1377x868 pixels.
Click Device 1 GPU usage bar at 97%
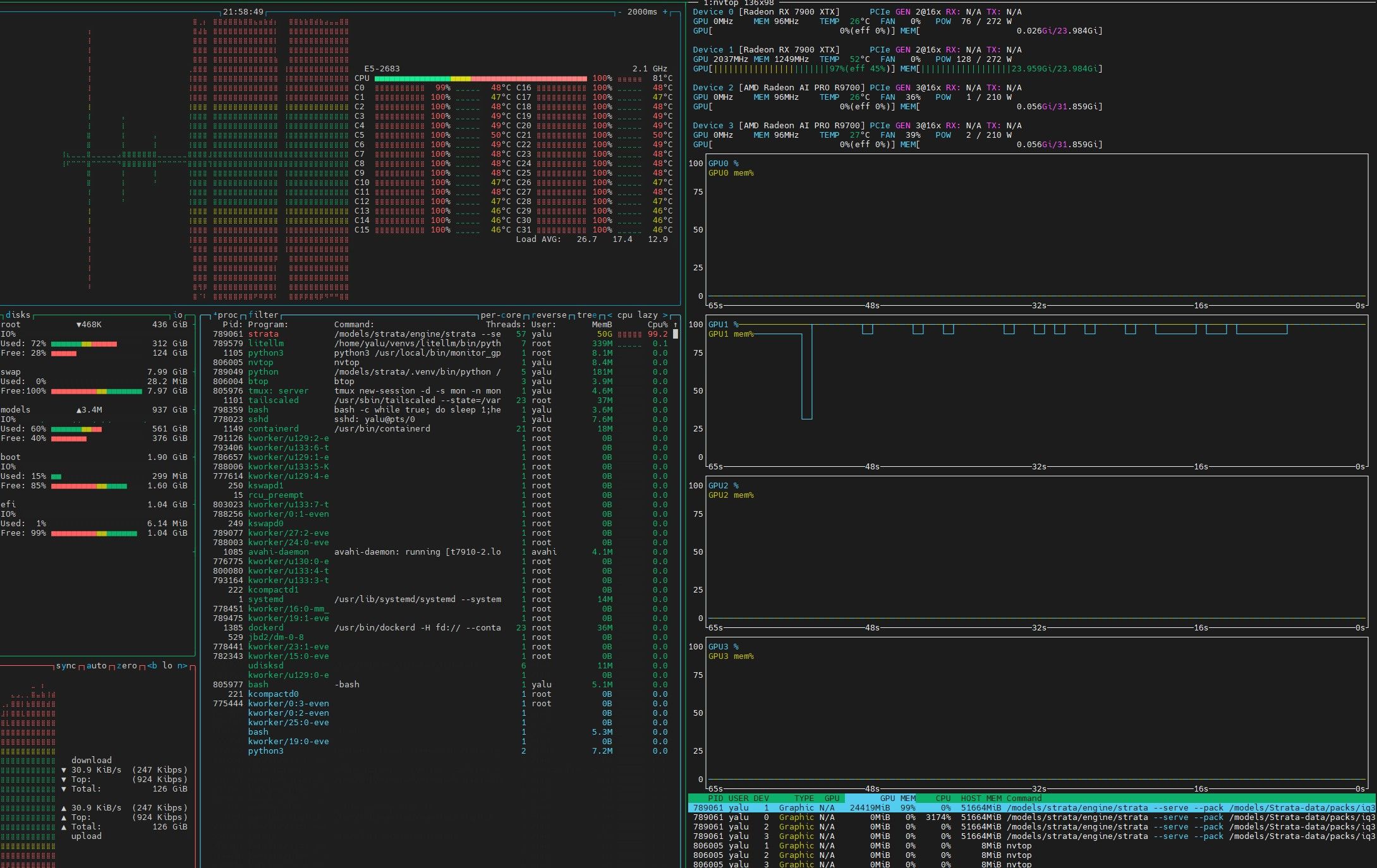coord(794,69)
